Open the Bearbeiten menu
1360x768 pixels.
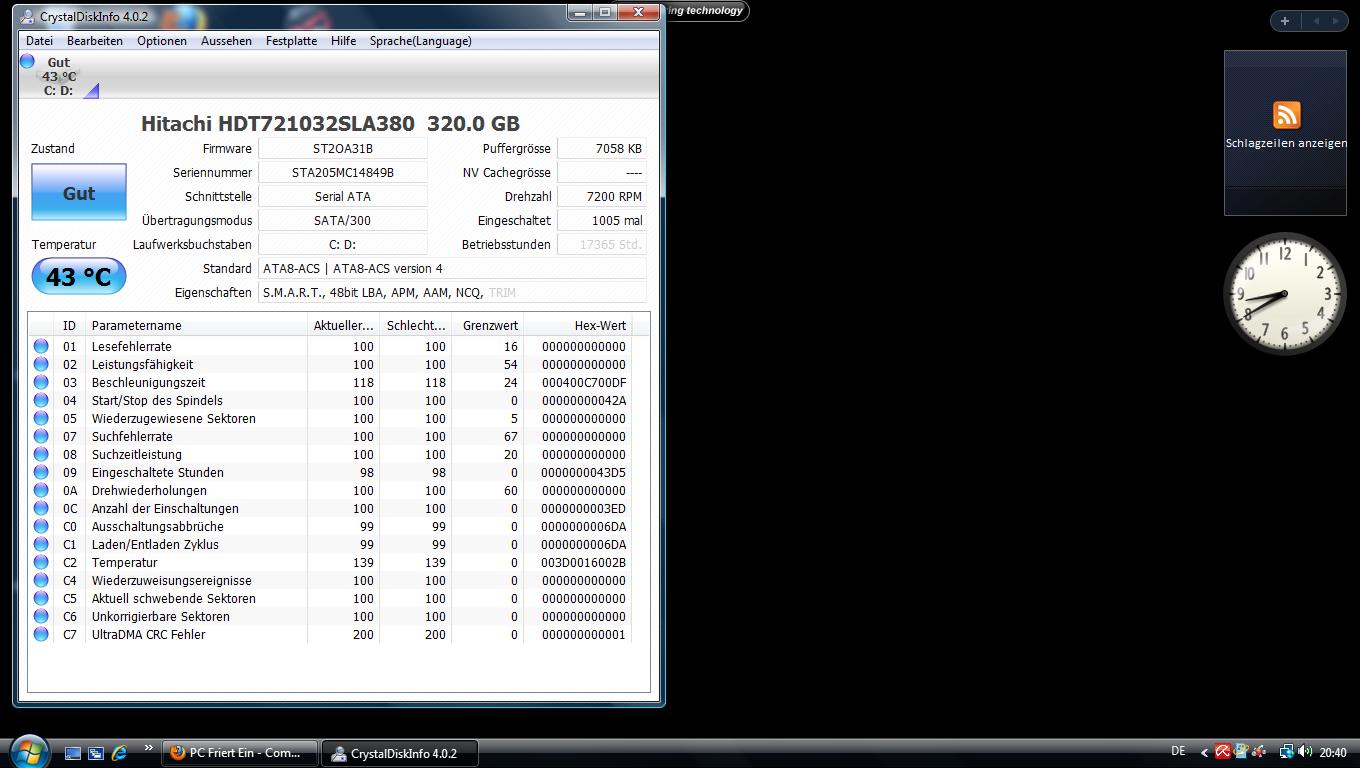[x=95, y=41]
